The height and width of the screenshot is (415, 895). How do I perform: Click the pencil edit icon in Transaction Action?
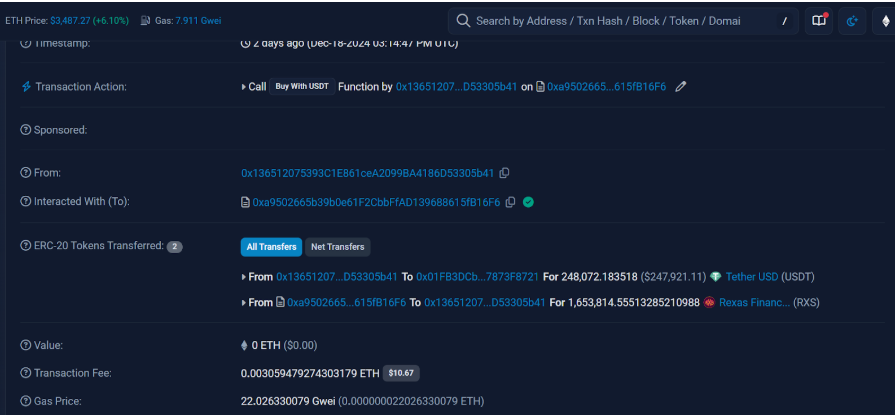tap(681, 87)
